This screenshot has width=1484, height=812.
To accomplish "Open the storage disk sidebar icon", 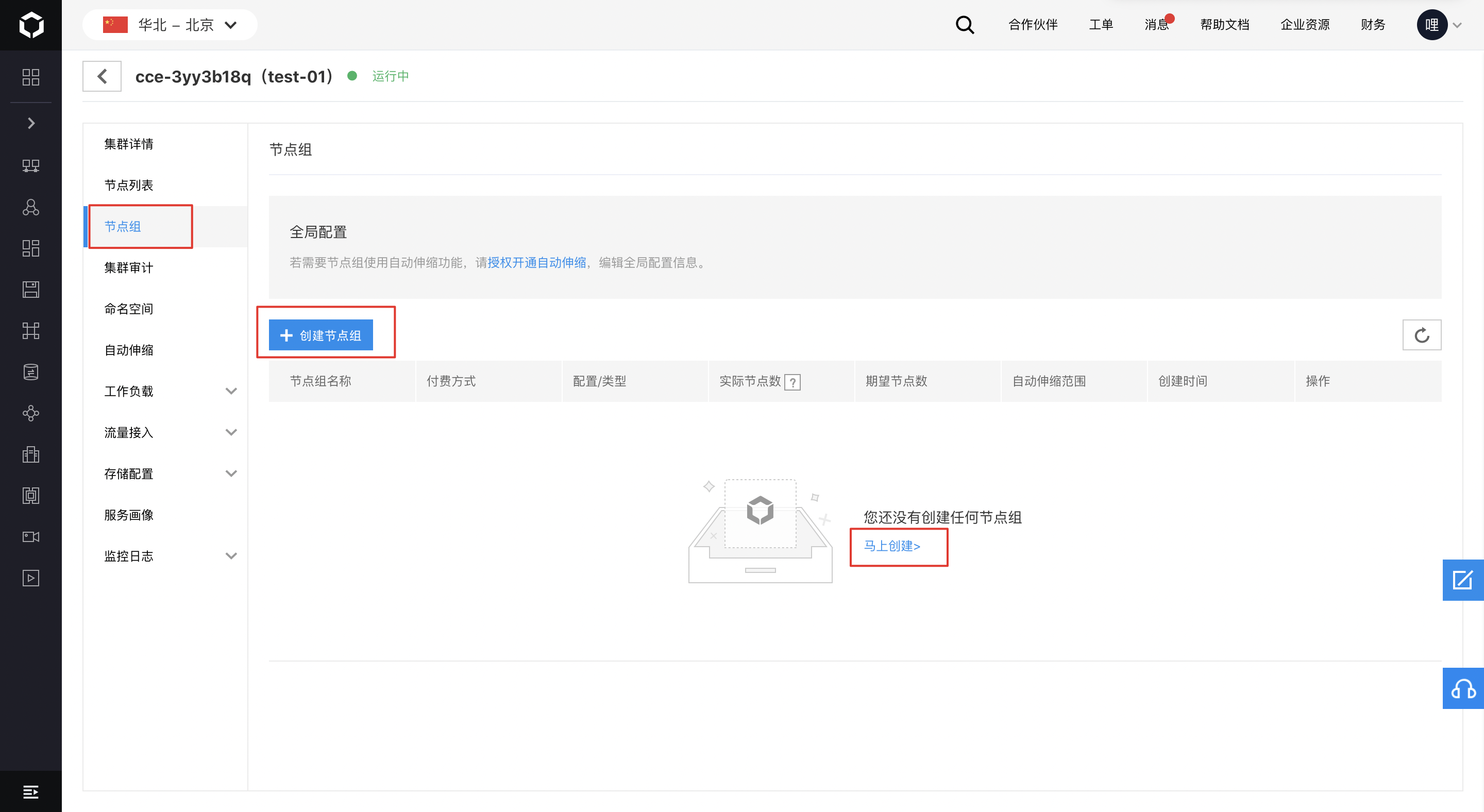I will [31, 290].
